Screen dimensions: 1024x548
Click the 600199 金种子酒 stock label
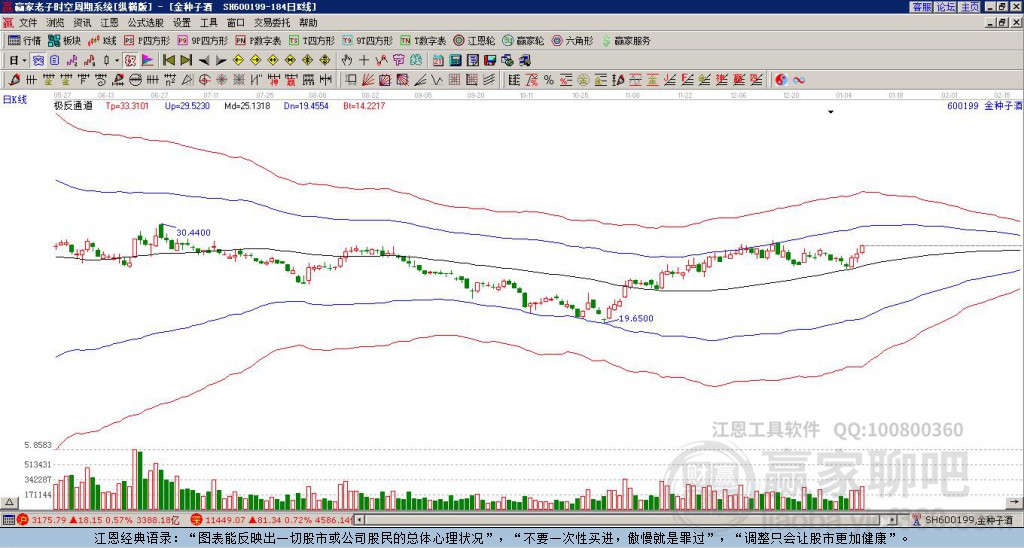pos(984,105)
